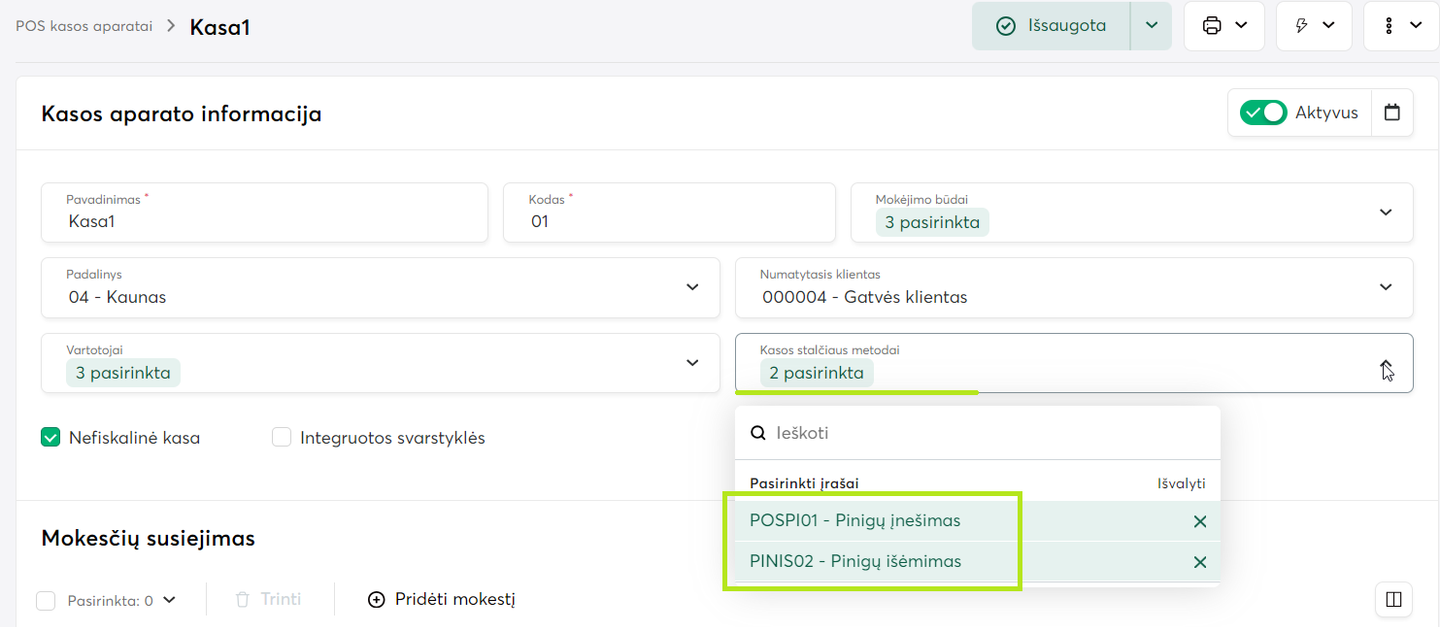Enable Integruotos svarstyklės checkbox

pos(282,437)
